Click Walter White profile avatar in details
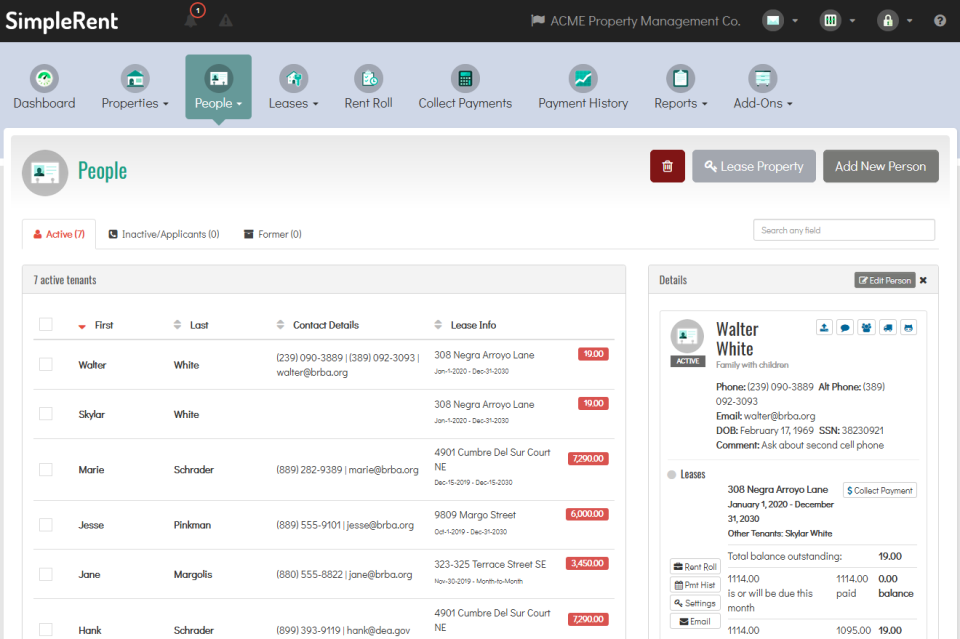Screen dimensions: 960x639 (687, 336)
